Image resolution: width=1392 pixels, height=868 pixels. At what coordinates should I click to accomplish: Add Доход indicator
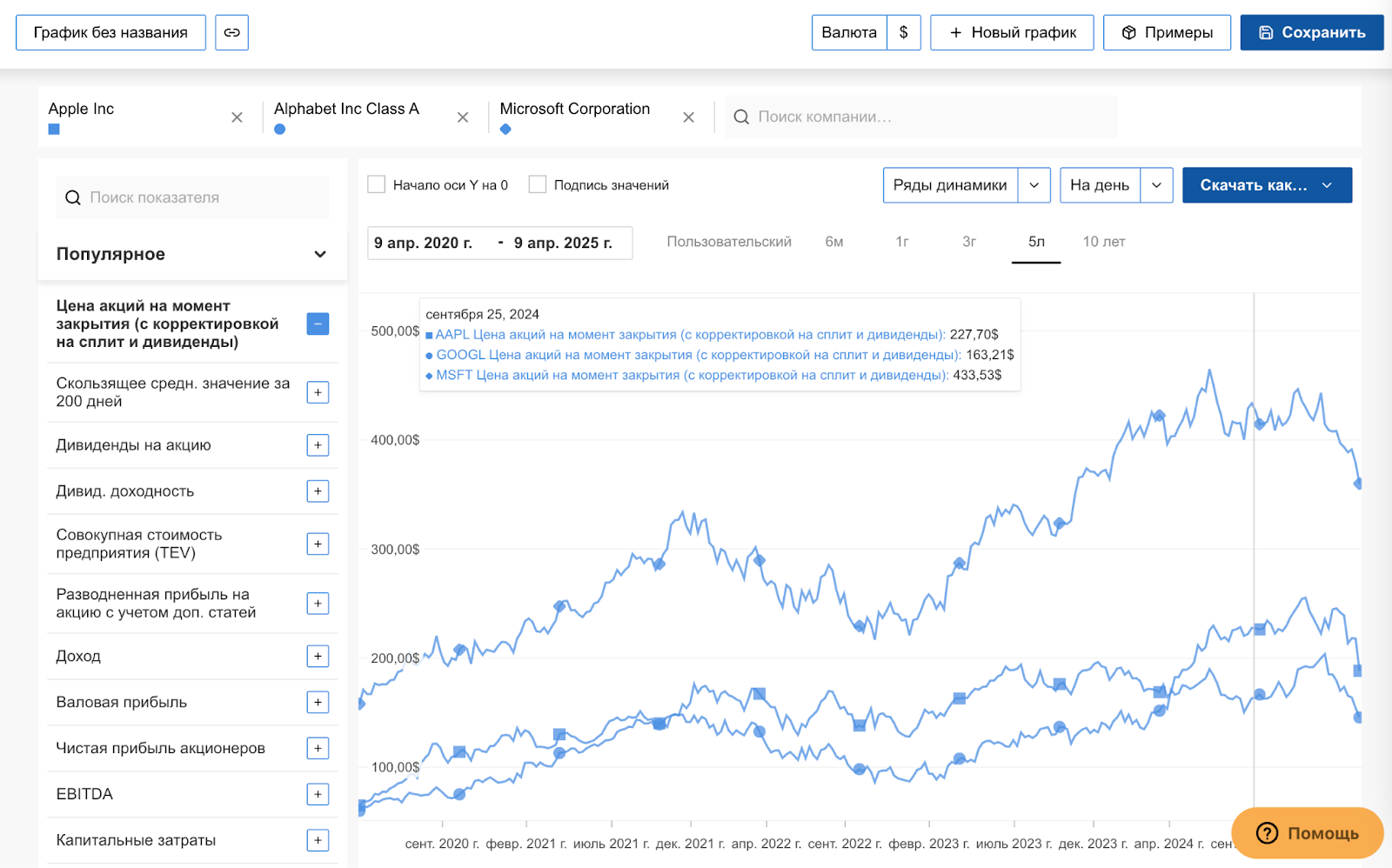pyautogui.click(x=318, y=656)
